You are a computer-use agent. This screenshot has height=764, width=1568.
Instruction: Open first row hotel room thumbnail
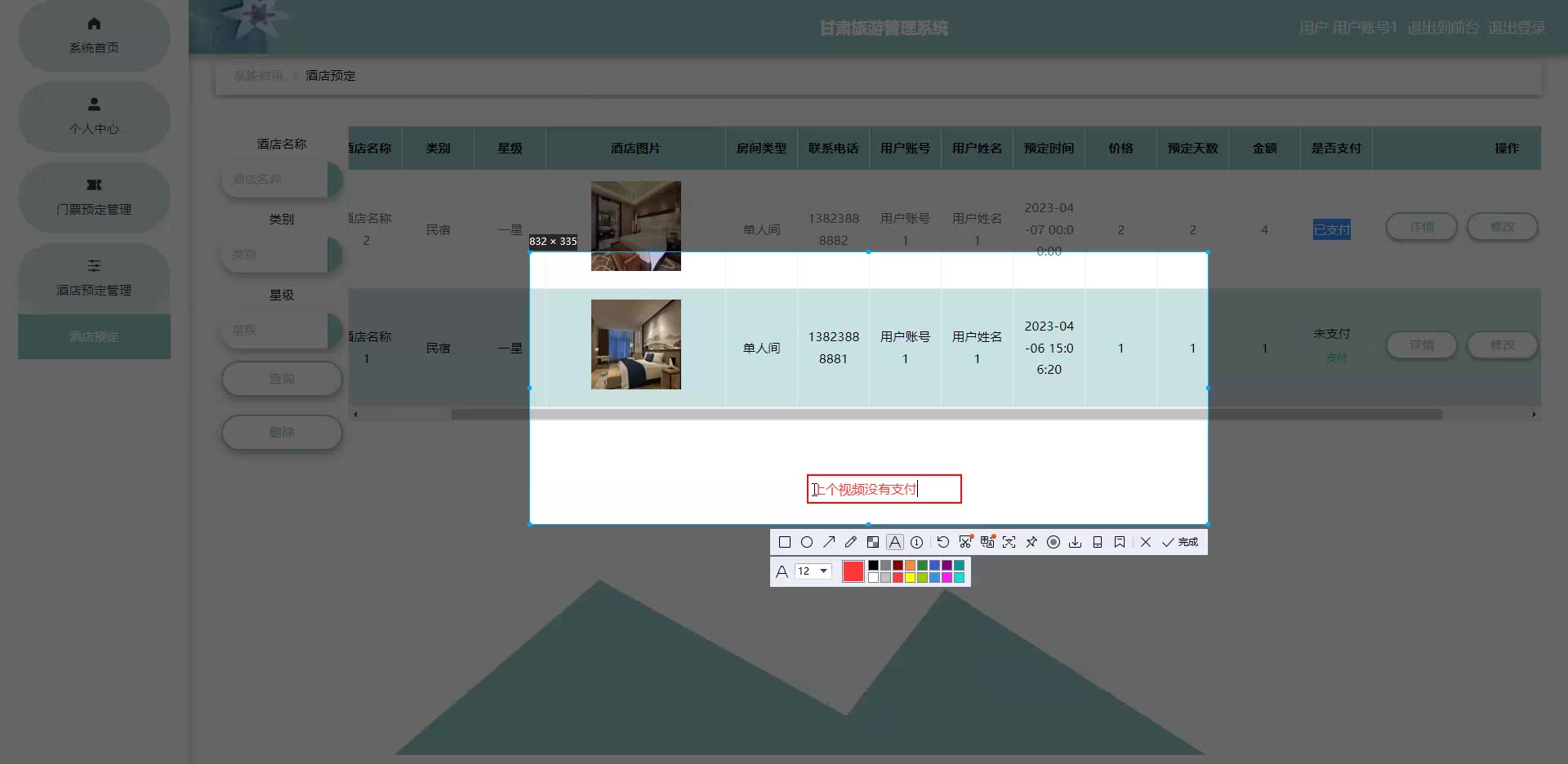[636, 226]
